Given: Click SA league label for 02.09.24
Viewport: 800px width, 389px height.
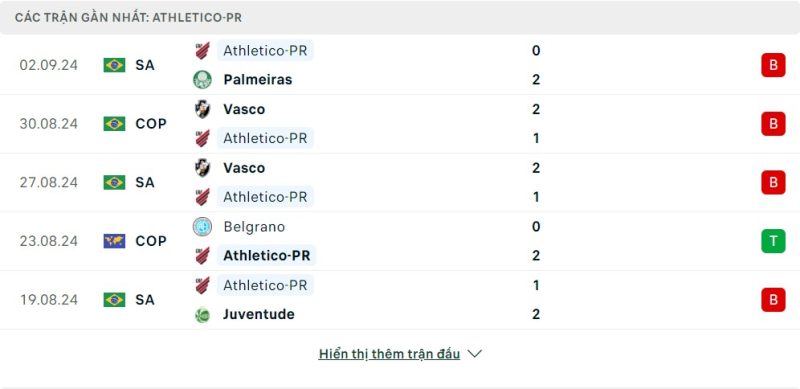Looking at the screenshot, I should click(x=145, y=65).
